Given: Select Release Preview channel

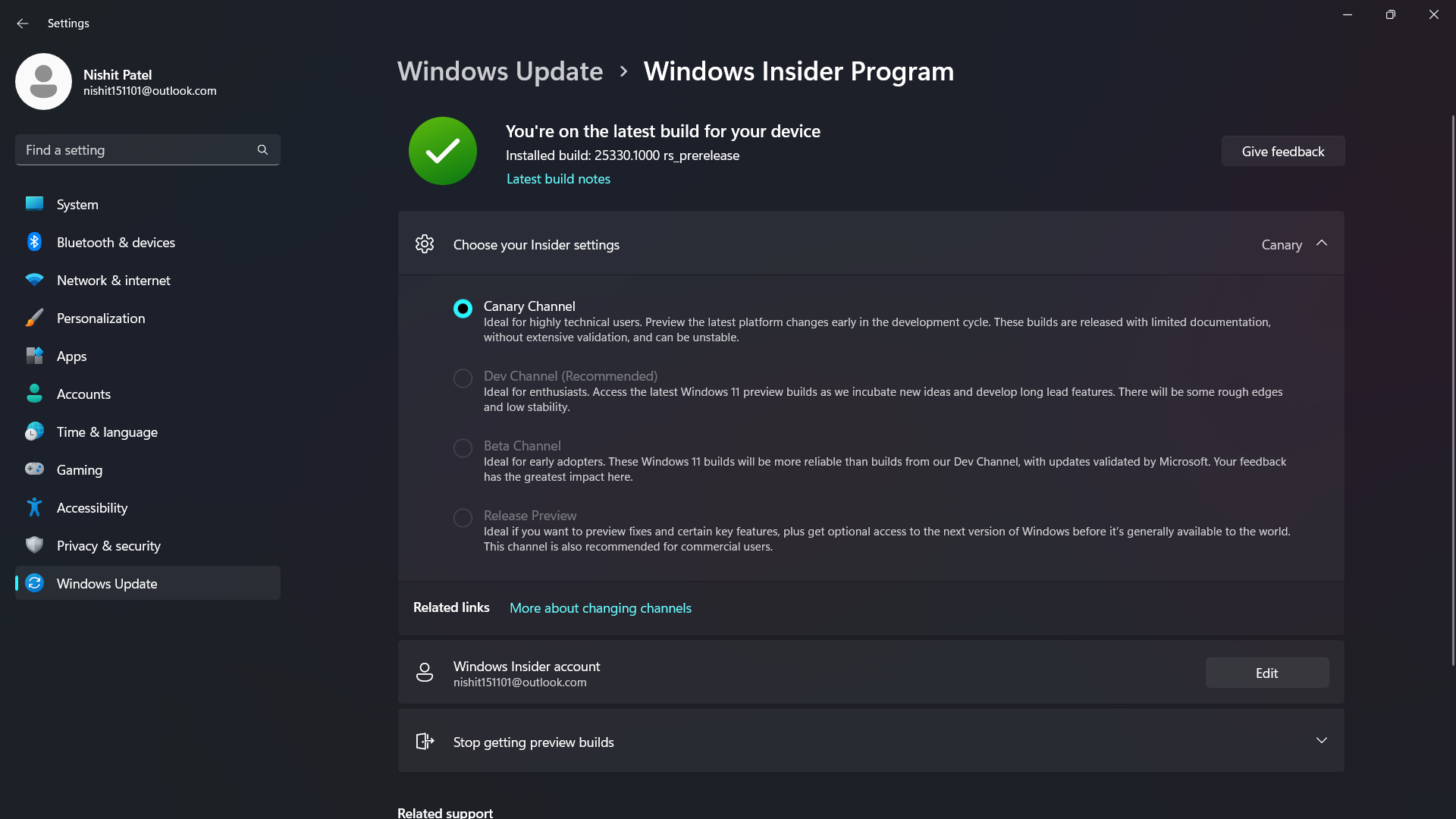Looking at the screenshot, I should tap(463, 517).
